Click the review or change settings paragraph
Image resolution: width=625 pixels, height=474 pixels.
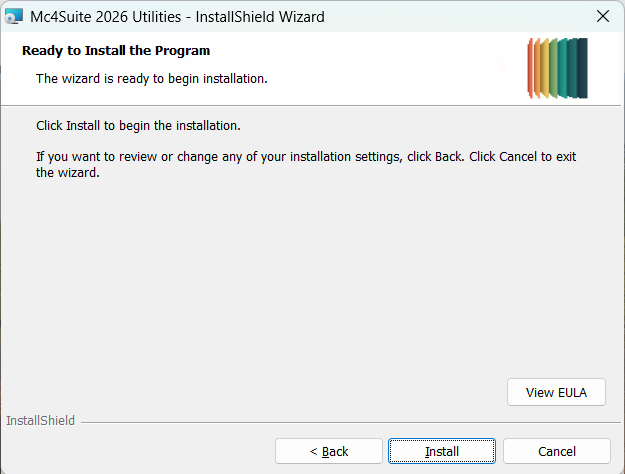tap(300, 165)
